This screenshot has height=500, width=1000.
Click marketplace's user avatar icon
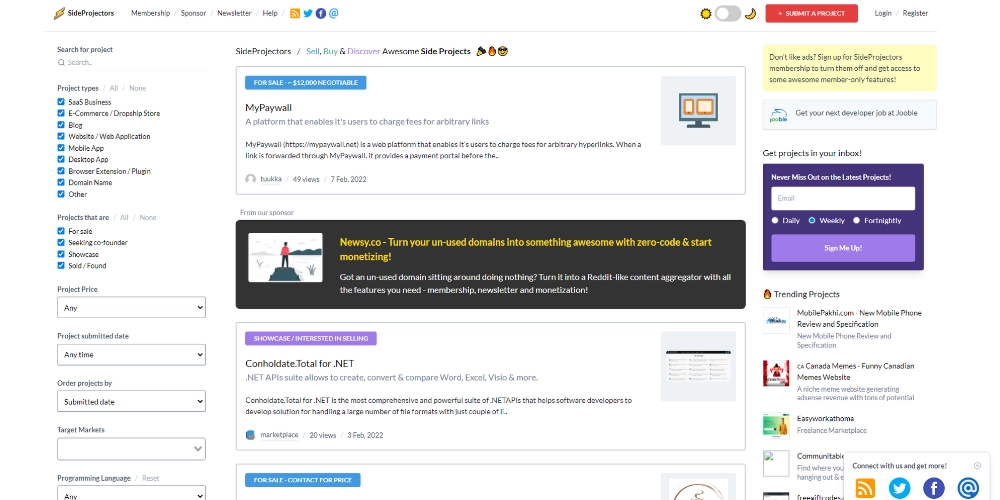point(251,435)
